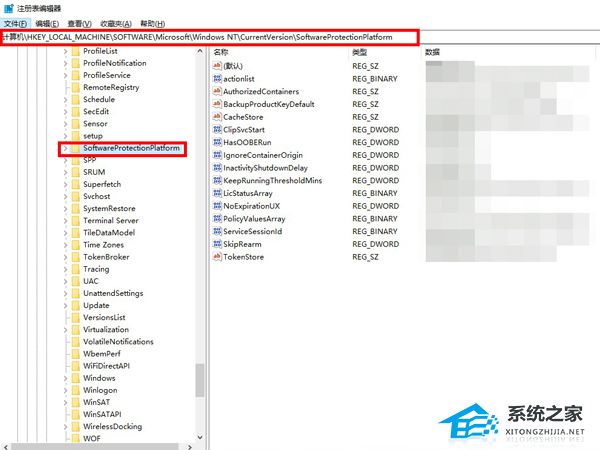600x450 pixels.
Task: Expand the Virtualization tree node
Action: (65, 330)
